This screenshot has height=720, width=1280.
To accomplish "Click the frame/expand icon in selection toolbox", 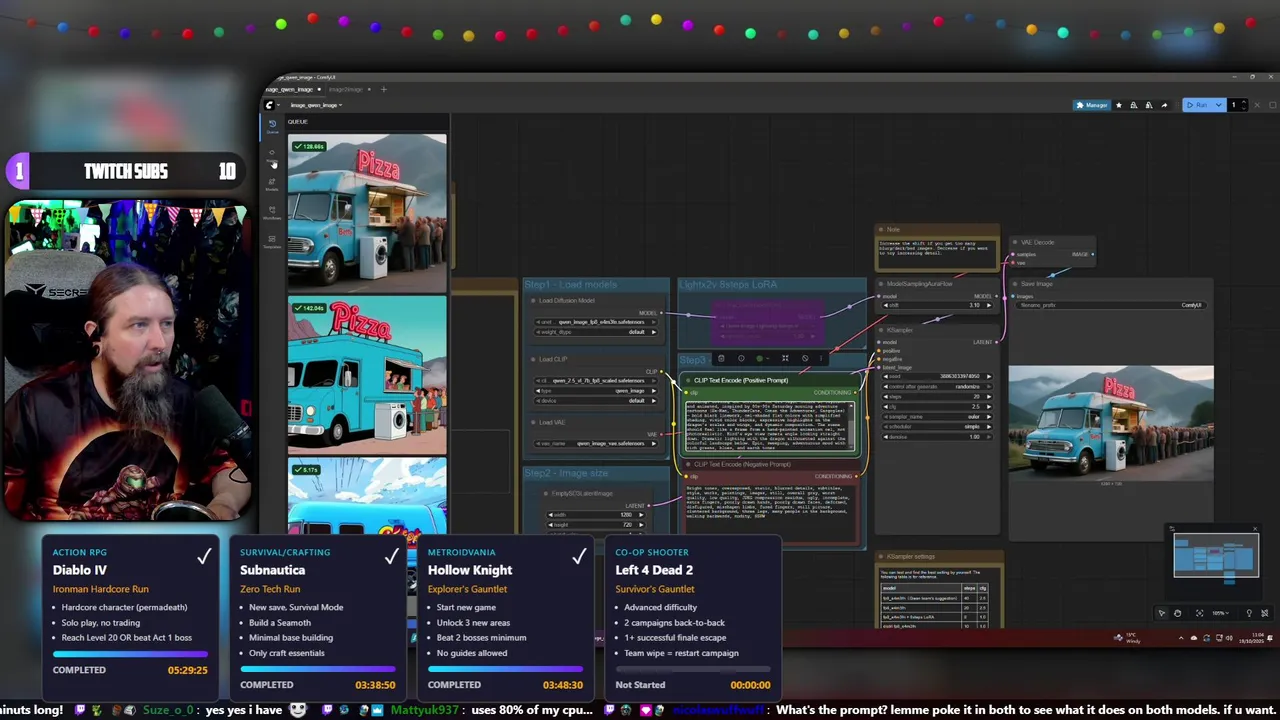I will coord(785,358).
